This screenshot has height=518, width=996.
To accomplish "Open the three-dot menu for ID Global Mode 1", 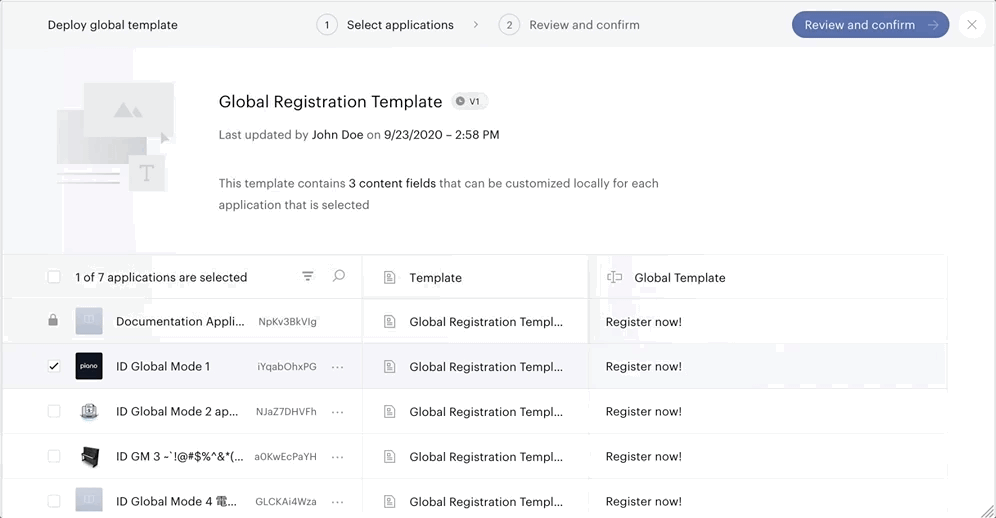I will pyautogui.click(x=337, y=367).
